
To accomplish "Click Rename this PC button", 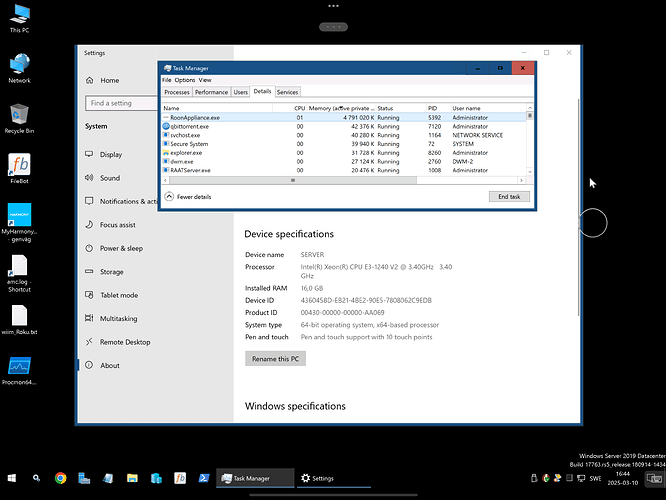I will point(275,359).
